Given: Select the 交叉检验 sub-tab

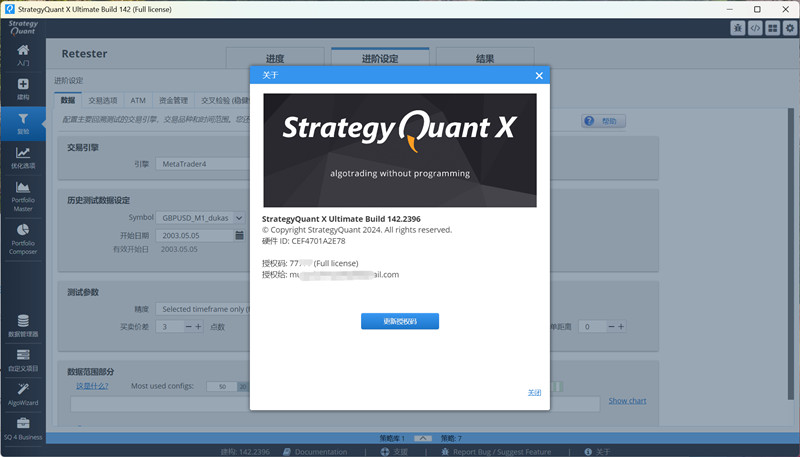Looking at the screenshot, I should tap(224, 100).
